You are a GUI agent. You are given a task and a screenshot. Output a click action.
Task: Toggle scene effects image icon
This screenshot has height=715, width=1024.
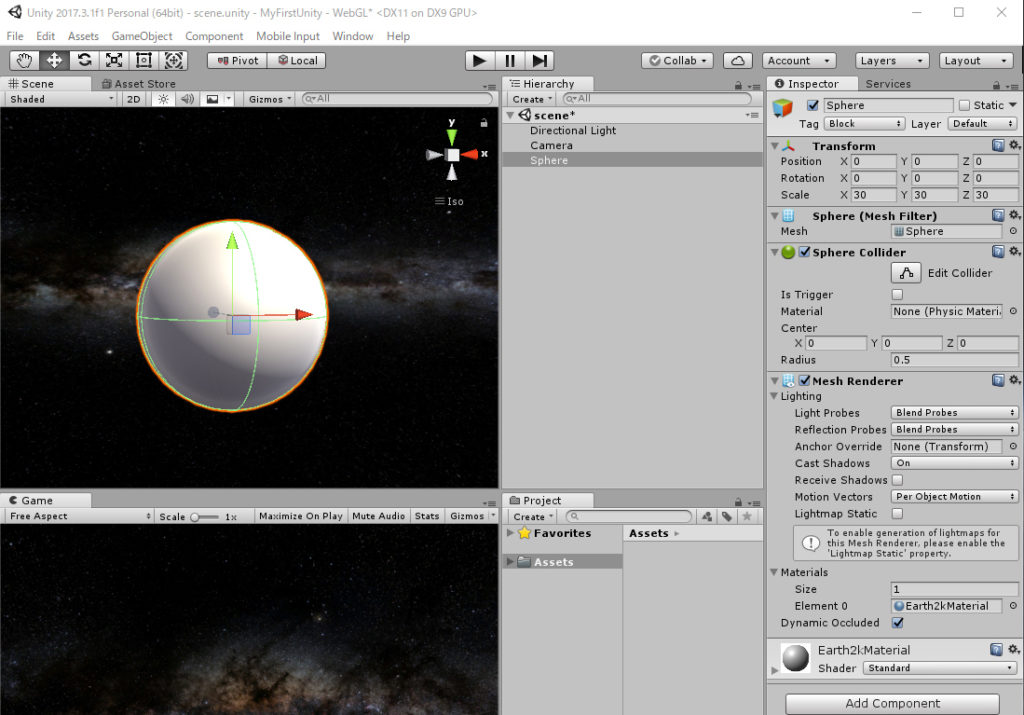tap(212, 99)
